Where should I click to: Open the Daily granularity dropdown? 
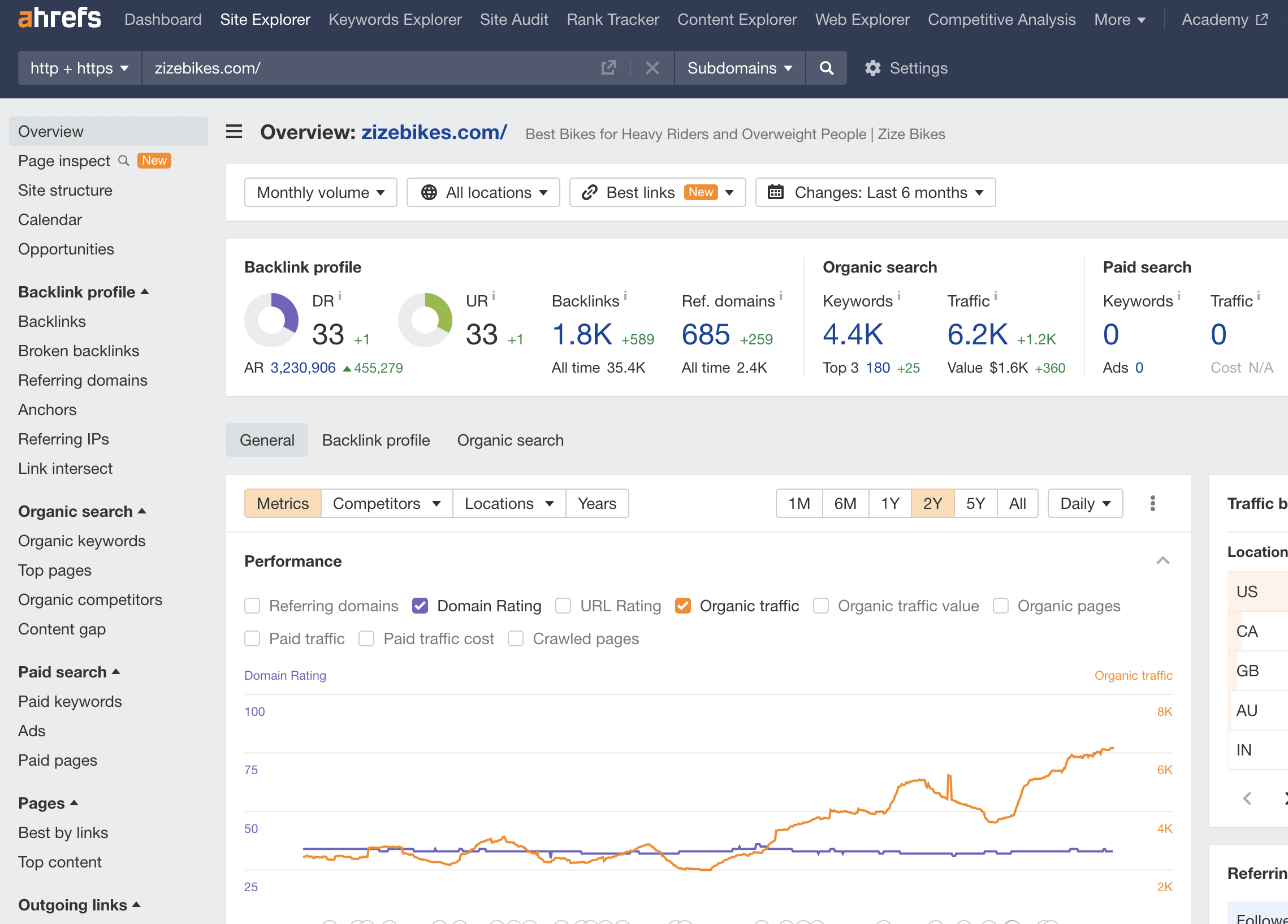click(x=1085, y=503)
